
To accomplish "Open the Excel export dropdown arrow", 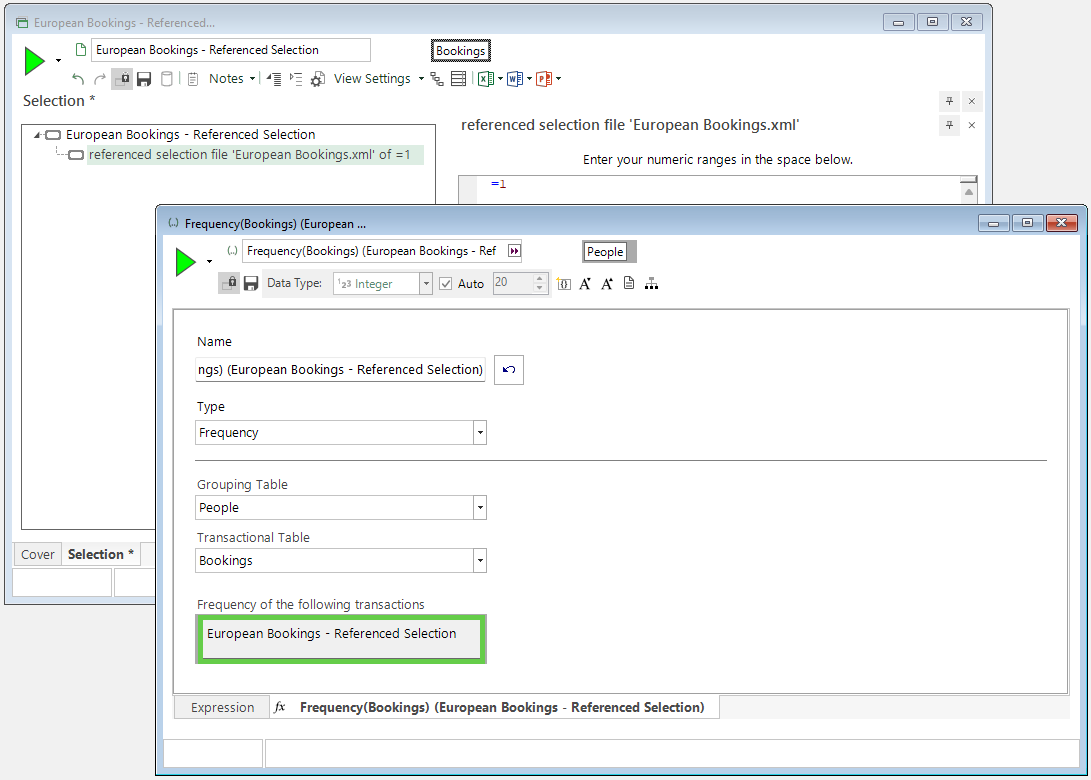I will click(x=500, y=79).
